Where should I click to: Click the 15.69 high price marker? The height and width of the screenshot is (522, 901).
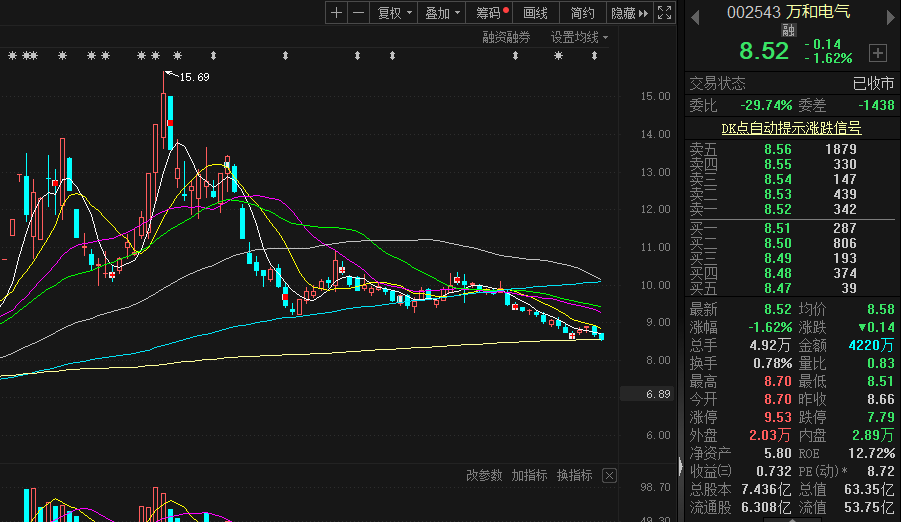(x=194, y=77)
